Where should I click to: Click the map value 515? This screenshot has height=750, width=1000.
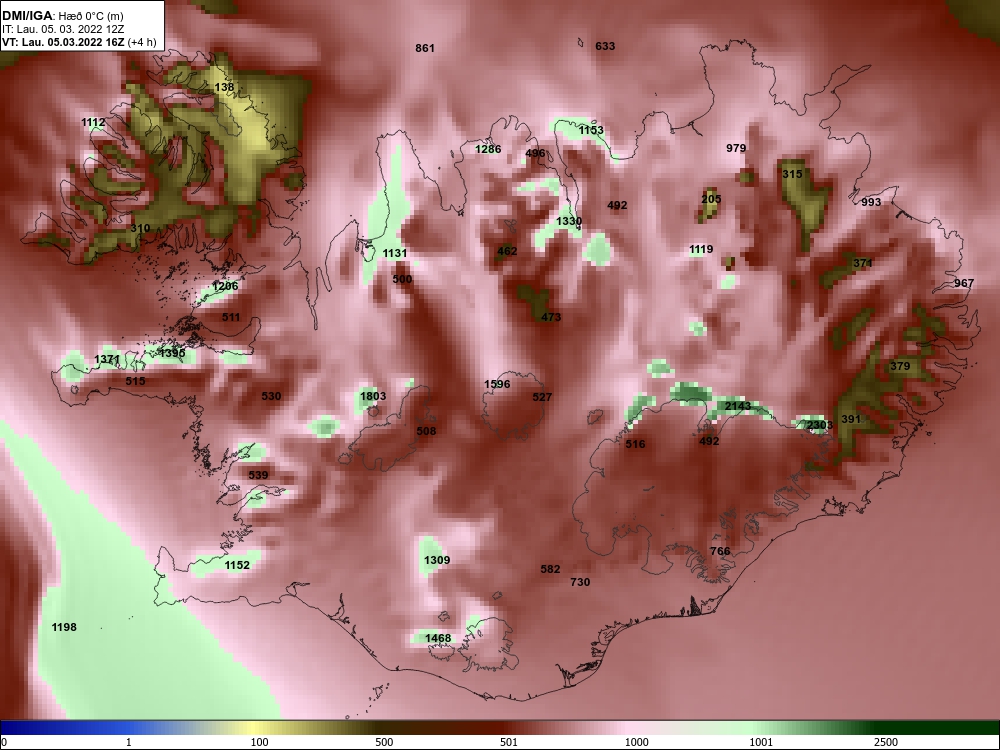[135, 381]
